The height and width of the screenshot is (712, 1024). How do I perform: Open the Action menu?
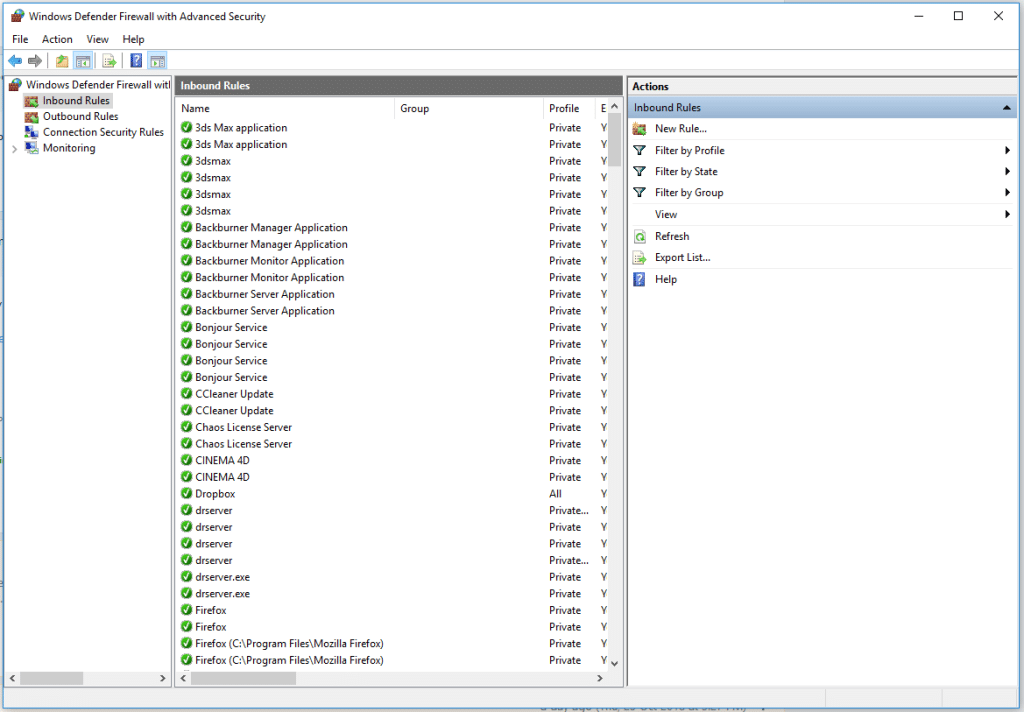(x=57, y=39)
